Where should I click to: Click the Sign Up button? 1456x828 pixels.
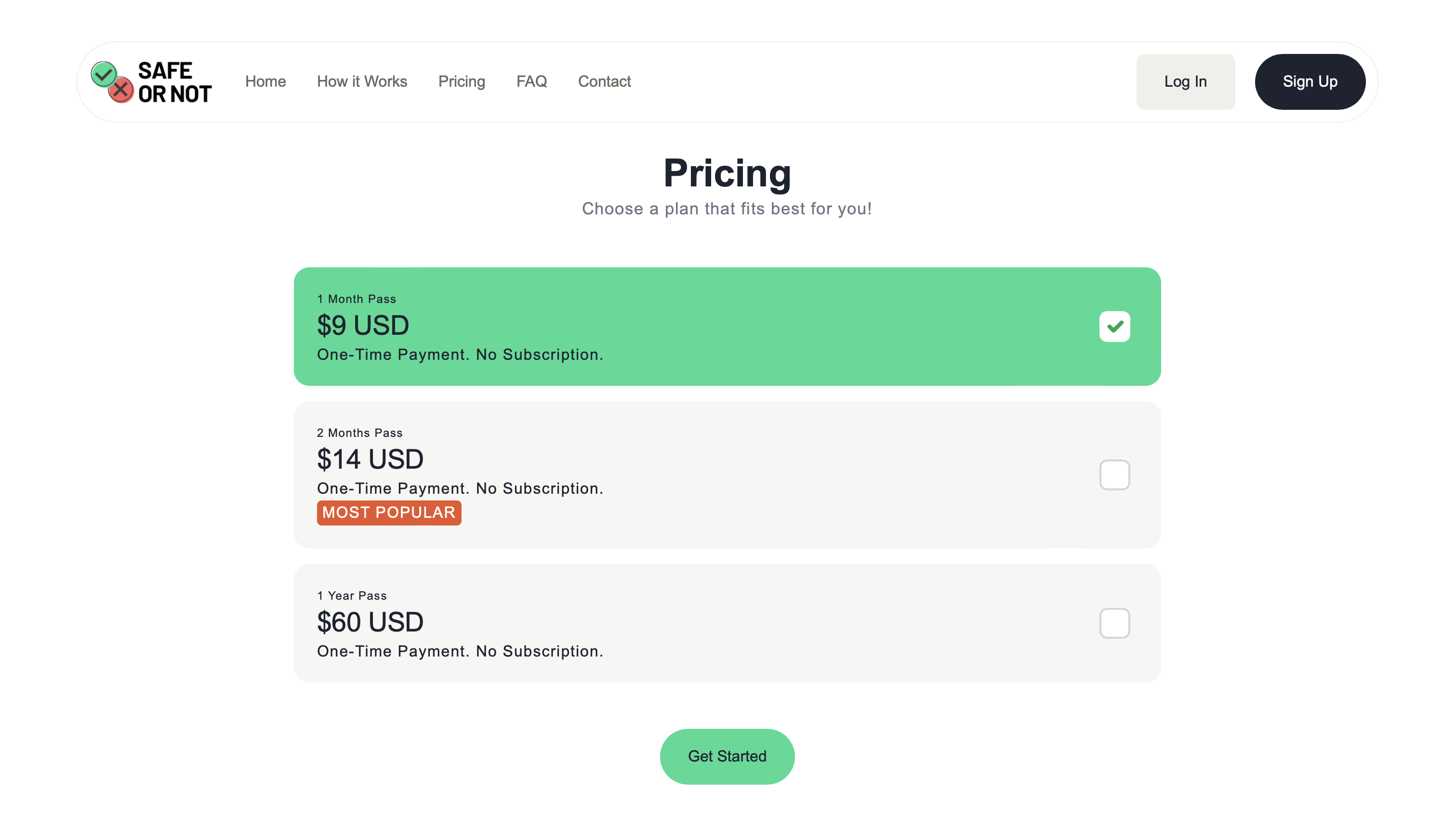[1310, 82]
